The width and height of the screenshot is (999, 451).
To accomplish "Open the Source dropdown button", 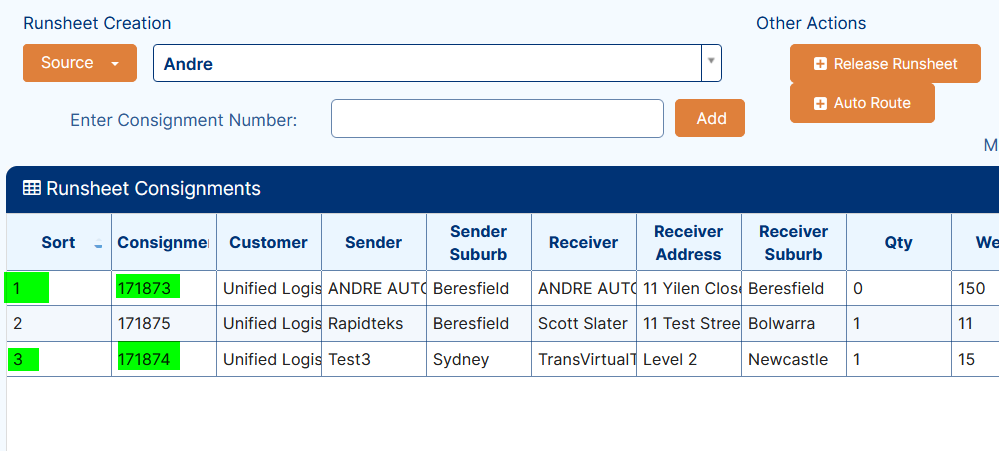I will click(80, 63).
